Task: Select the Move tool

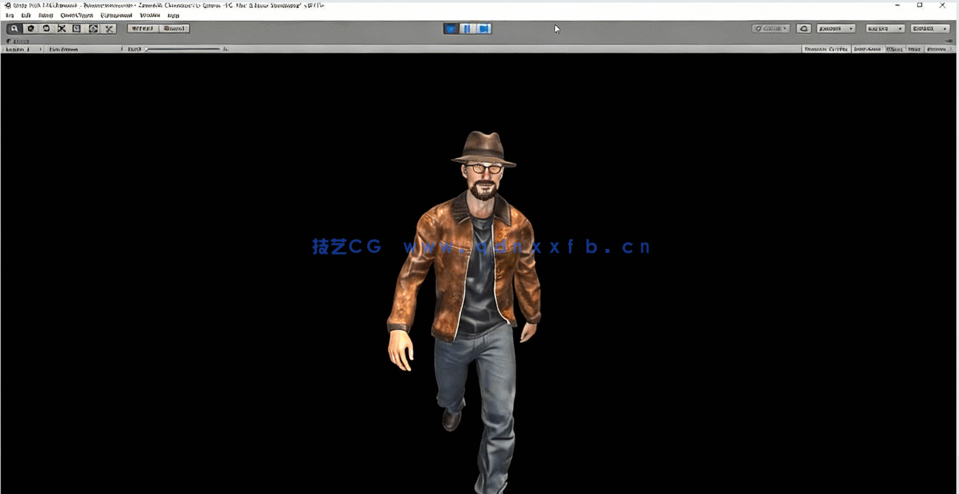Action: pyautogui.click(x=30, y=29)
